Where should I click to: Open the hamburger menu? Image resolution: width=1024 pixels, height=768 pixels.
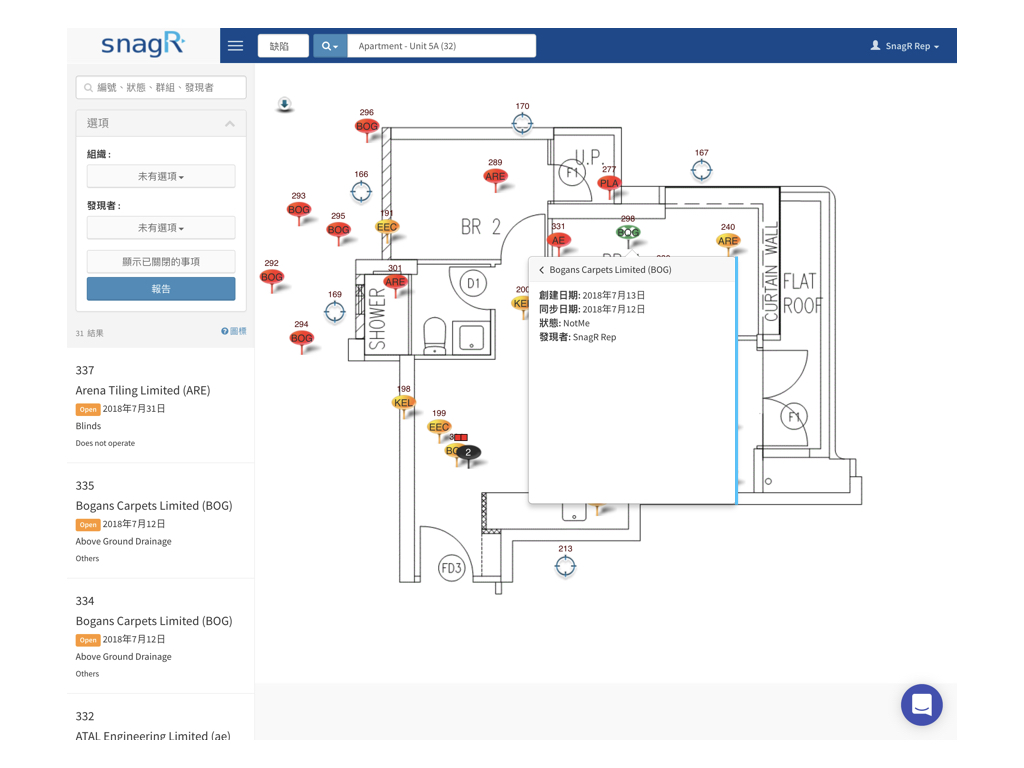click(235, 46)
